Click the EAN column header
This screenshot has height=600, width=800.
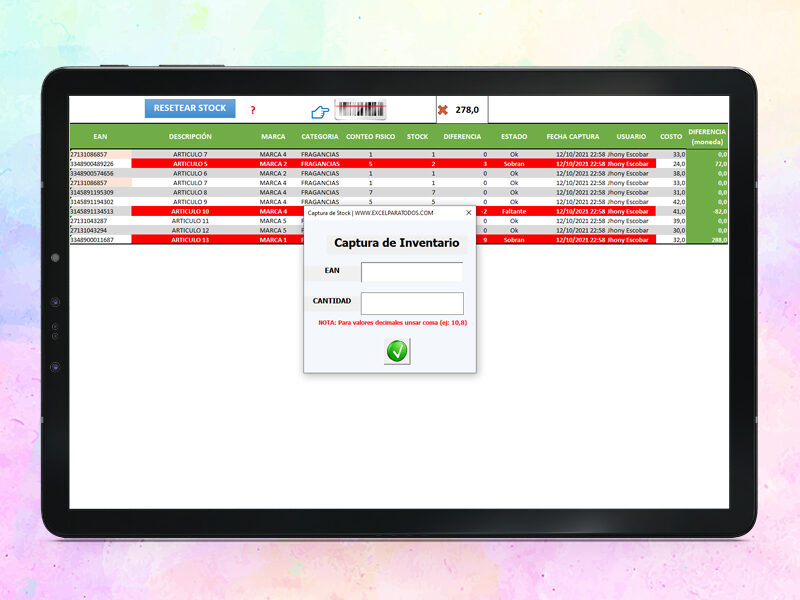coord(100,137)
